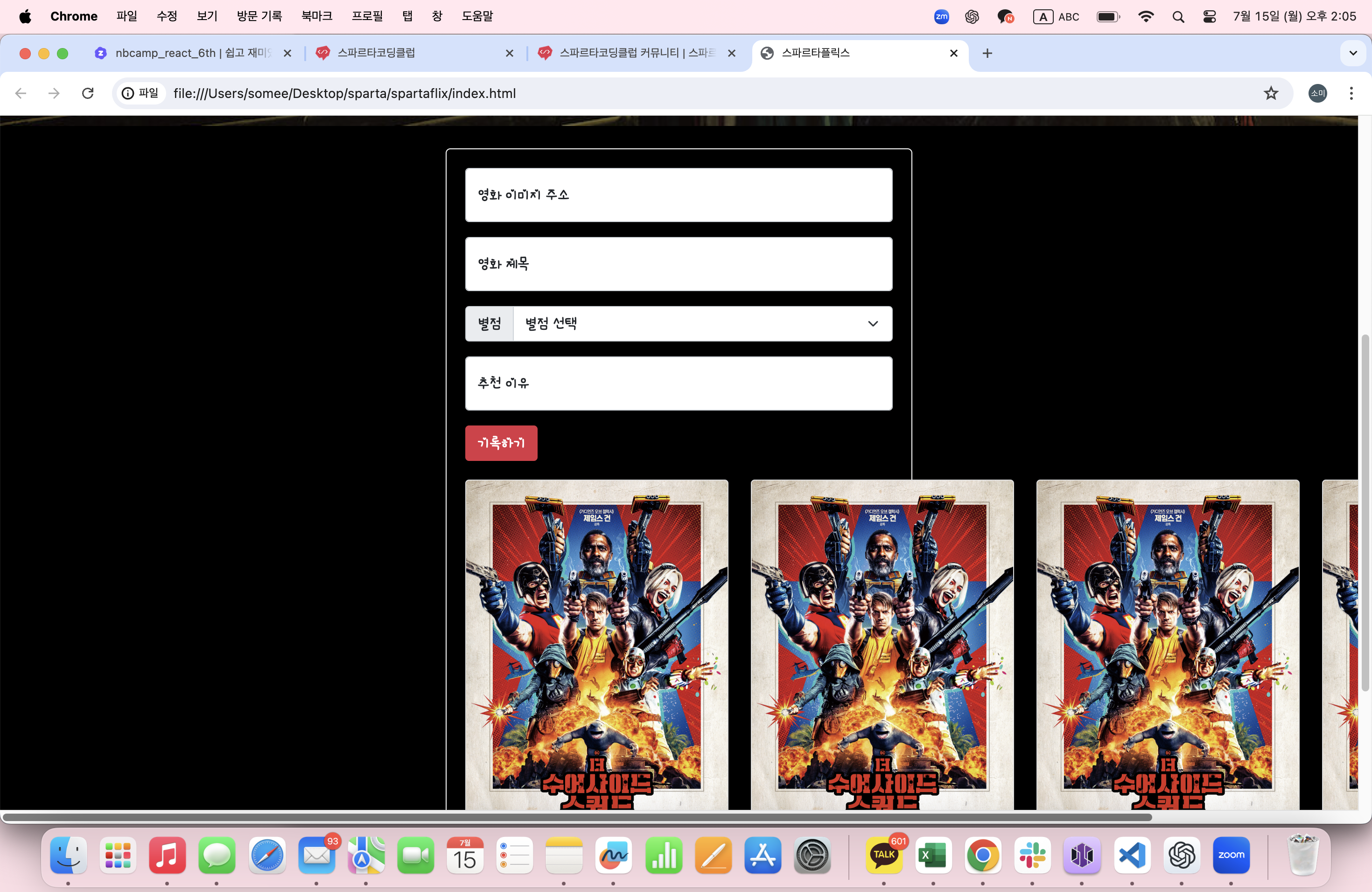Viewport: 1372px width, 892px height.
Task: Check the battery status icon
Action: click(x=1108, y=17)
